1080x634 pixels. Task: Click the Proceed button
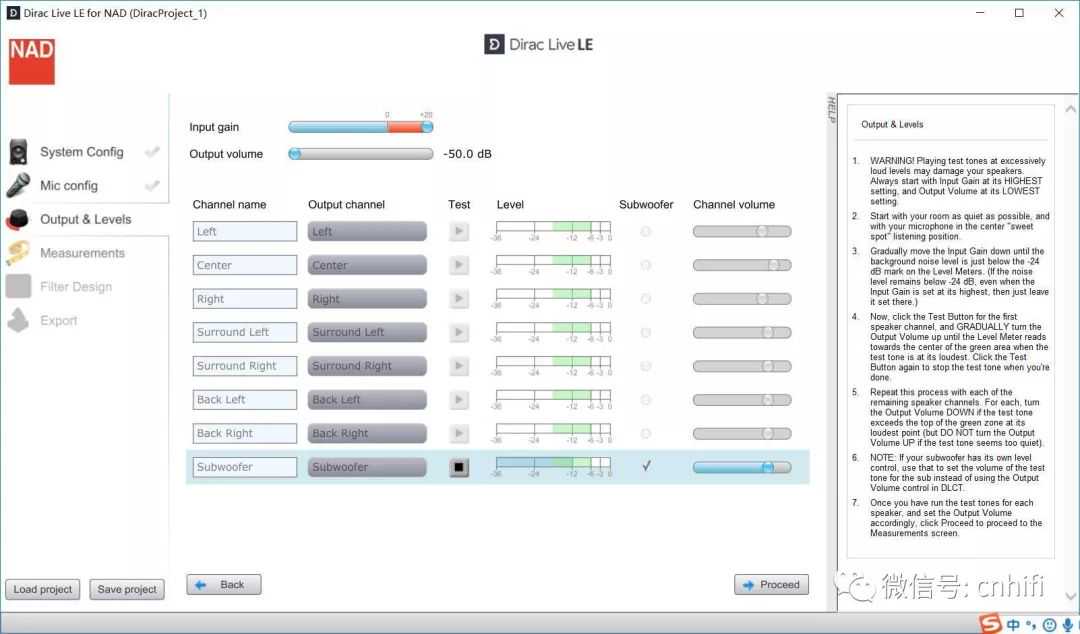coord(771,585)
